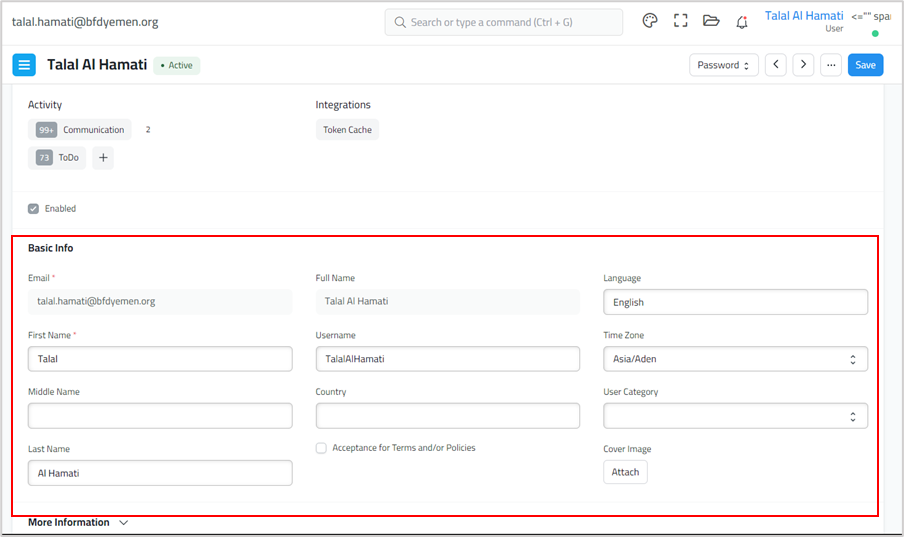Toggle fullscreen mode icon
Image resolution: width=904 pixels, height=537 pixels.
681,21
